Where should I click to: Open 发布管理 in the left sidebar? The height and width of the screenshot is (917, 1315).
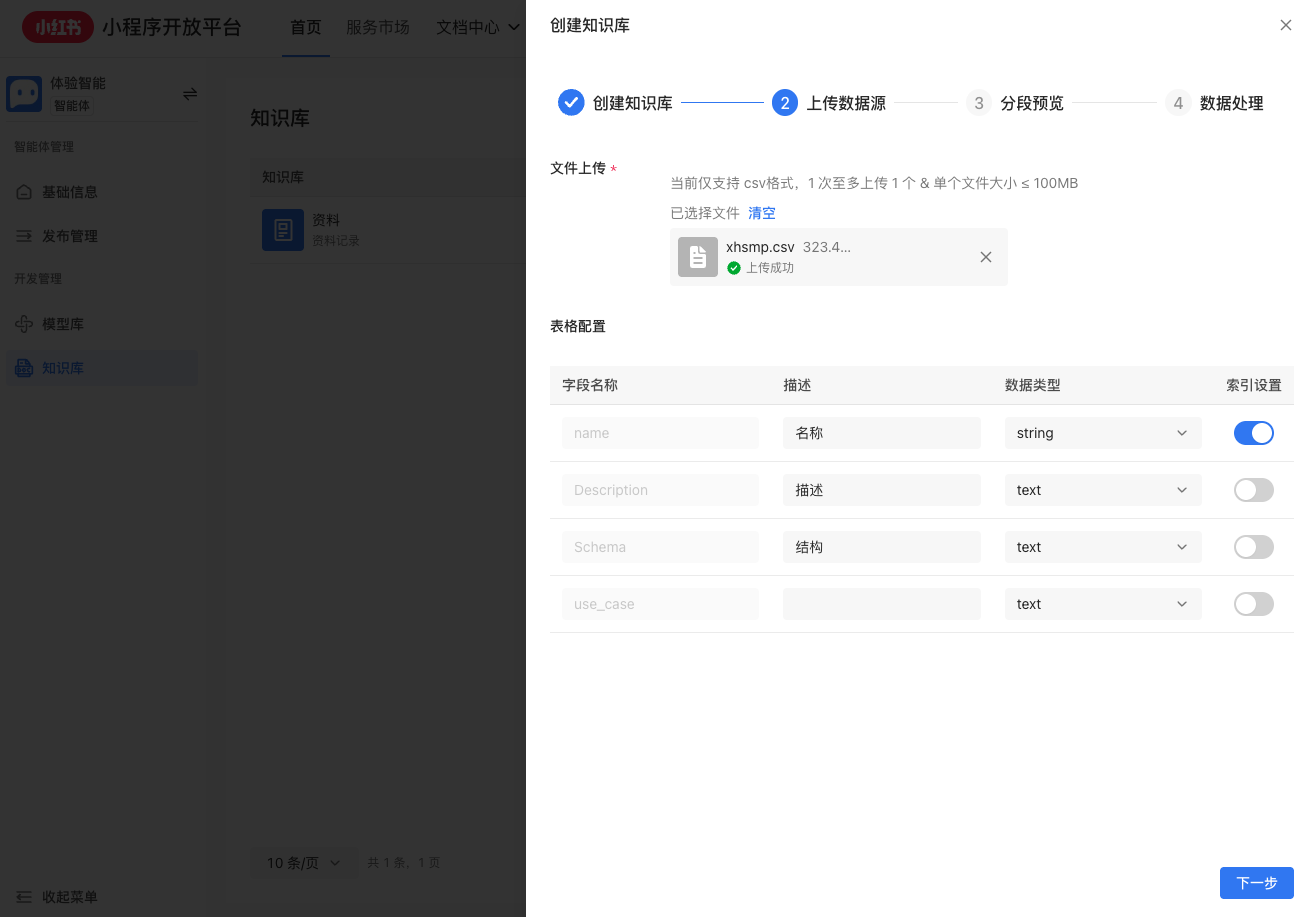(x=62, y=235)
